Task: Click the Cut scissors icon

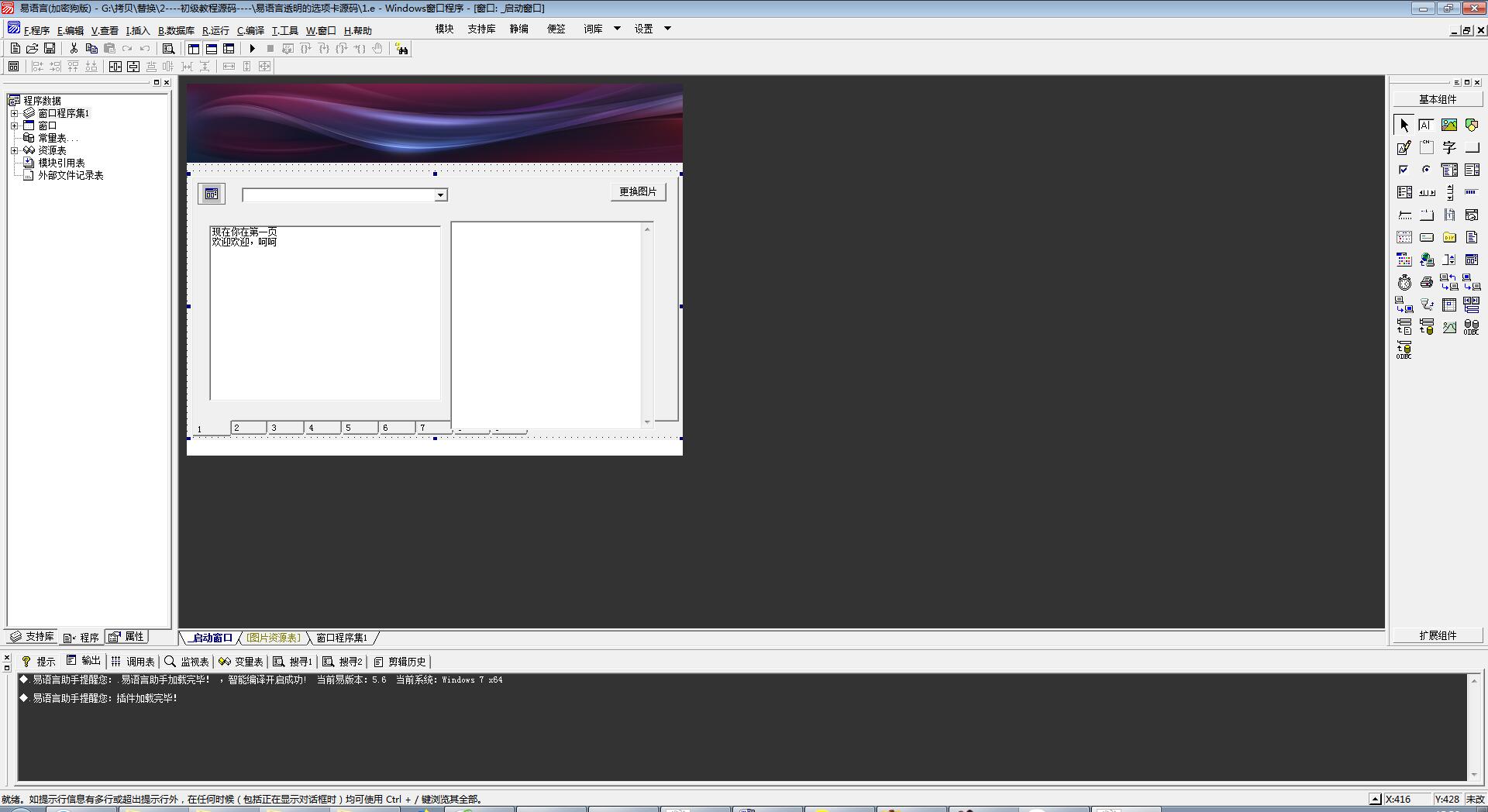Action: tap(74, 48)
